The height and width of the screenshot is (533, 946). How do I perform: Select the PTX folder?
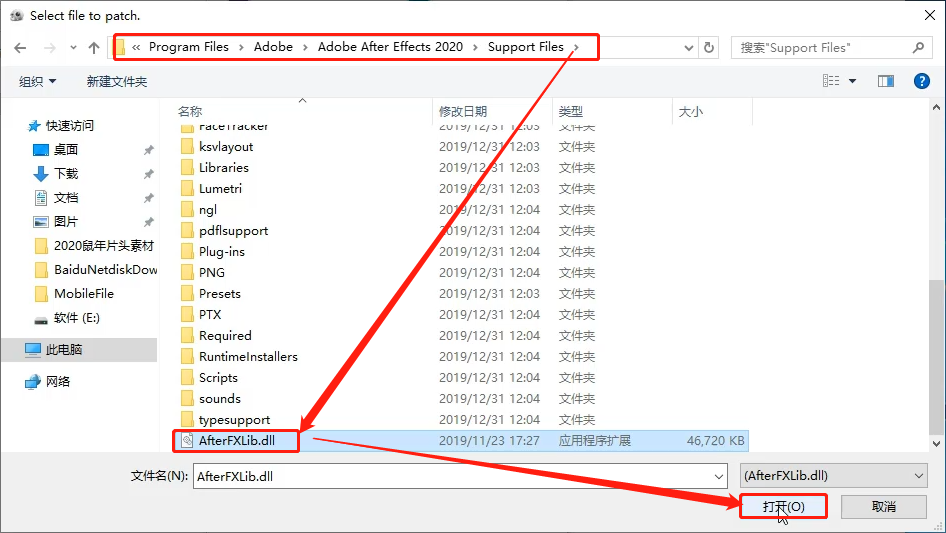pos(210,314)
